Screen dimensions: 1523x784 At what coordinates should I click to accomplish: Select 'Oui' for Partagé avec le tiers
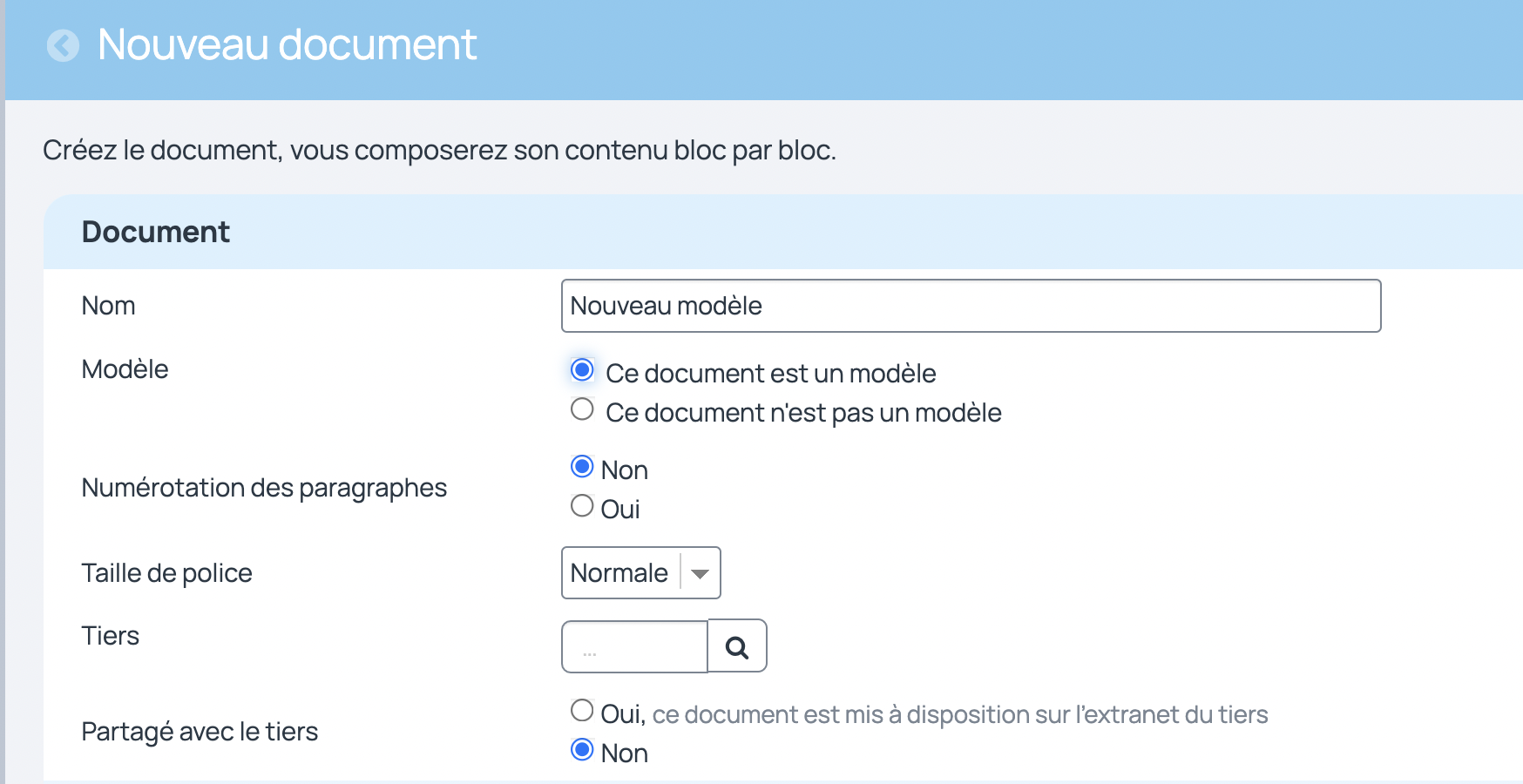[582, 710]
